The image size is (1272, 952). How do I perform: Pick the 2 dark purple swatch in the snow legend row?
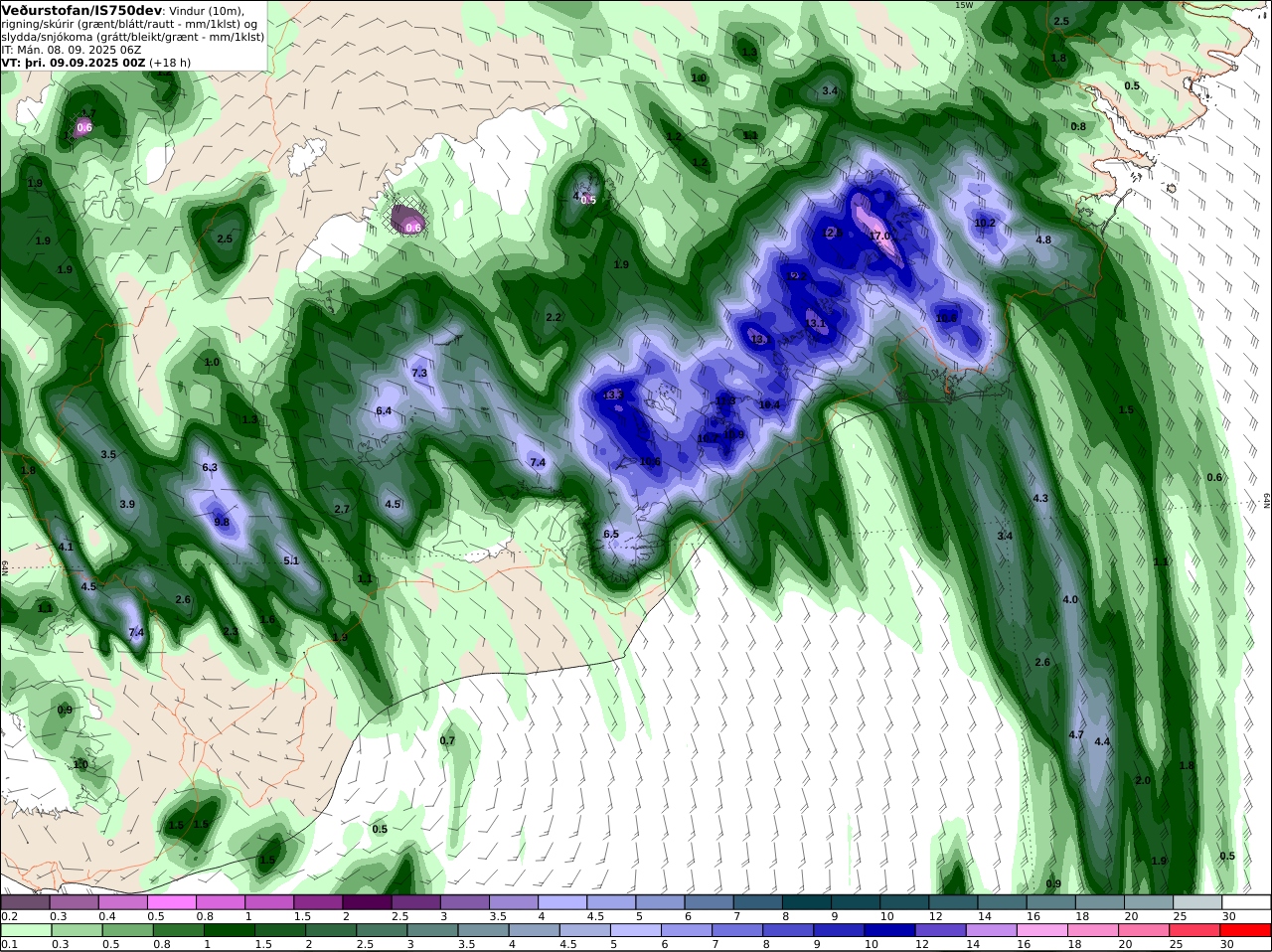pos(367,902)
